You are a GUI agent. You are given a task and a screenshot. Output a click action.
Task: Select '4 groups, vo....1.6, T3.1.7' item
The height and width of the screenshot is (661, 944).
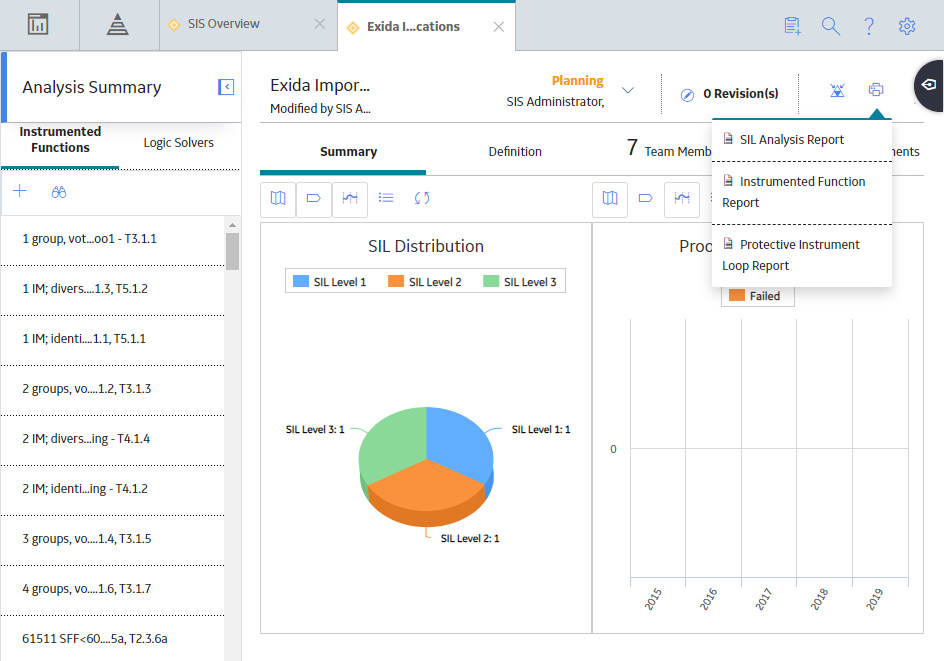pos(113,589)
